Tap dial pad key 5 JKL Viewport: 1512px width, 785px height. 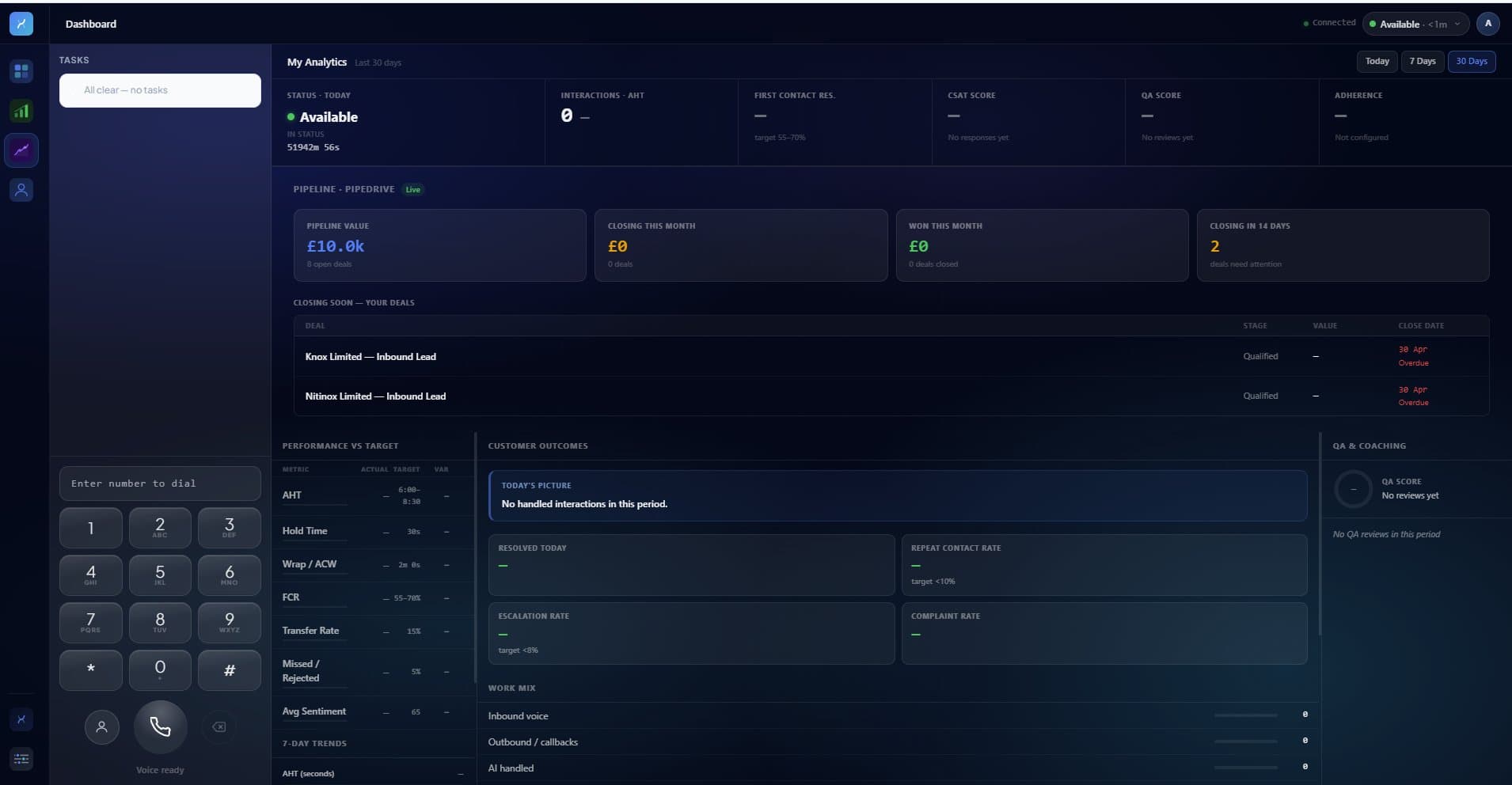pos(160,575)
